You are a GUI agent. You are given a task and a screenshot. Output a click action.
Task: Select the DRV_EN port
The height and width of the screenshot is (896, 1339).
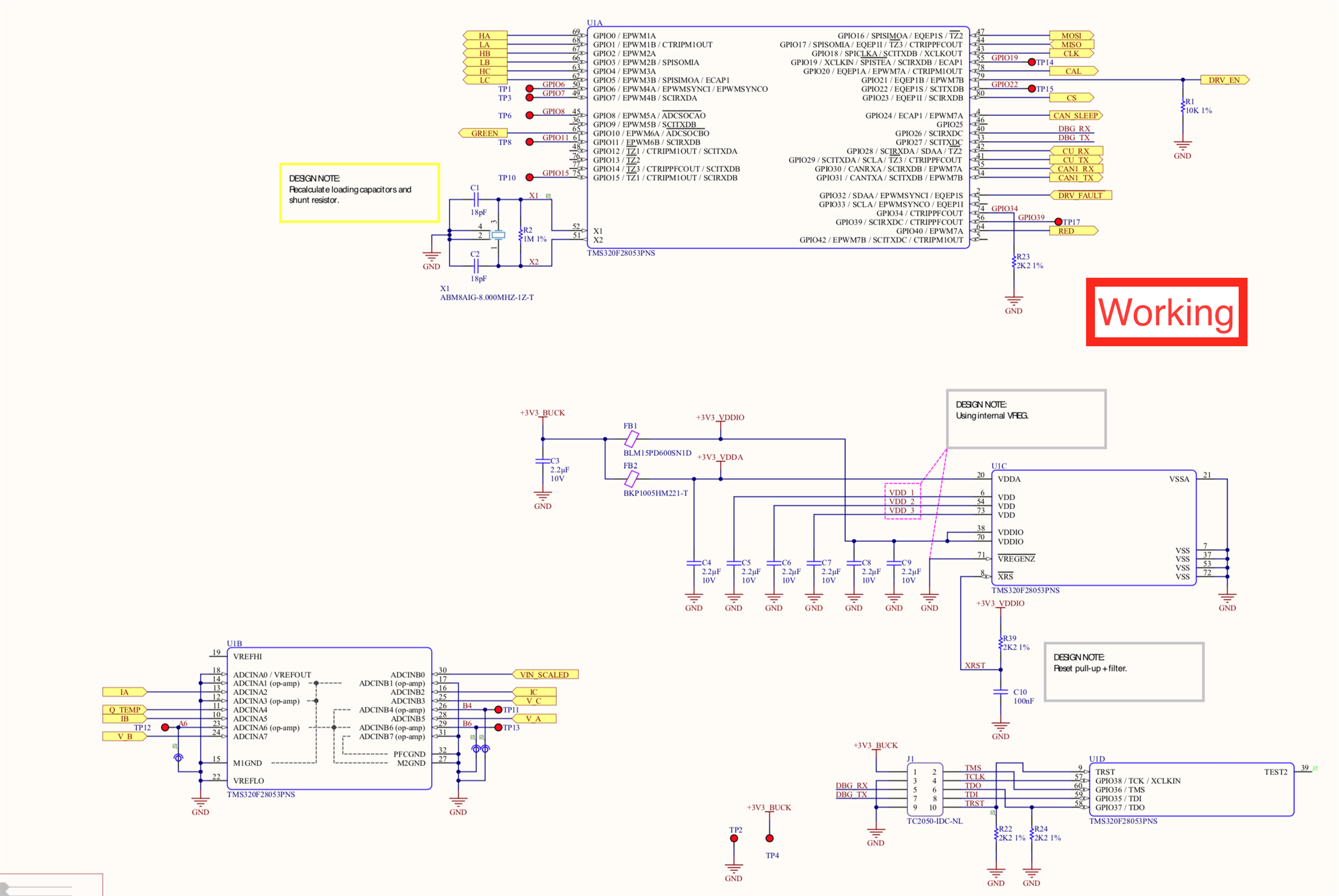[1225, 80]
